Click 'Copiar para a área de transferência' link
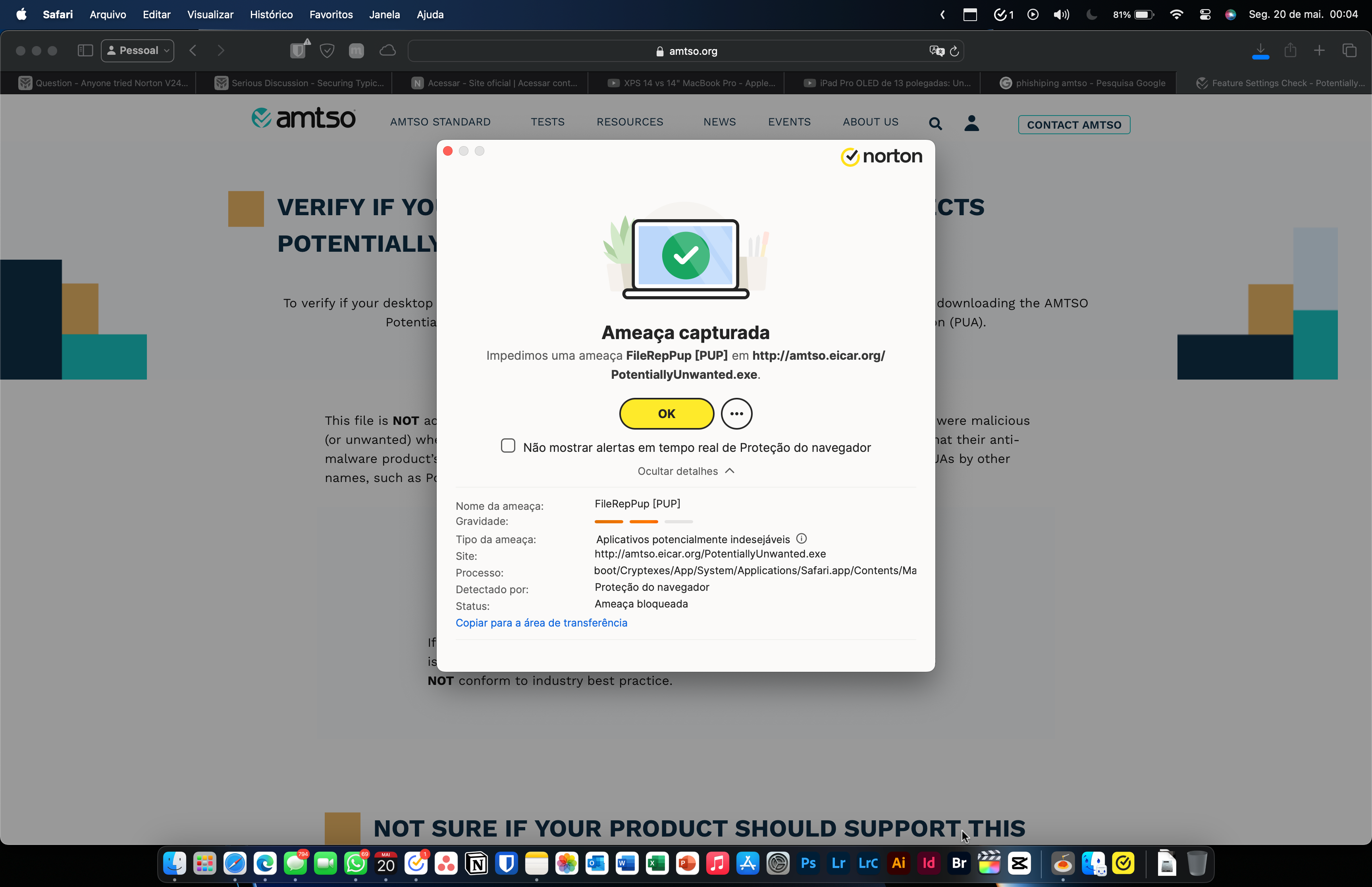The height and width of the screenshot is (887, 1372). tap(541, 623)
